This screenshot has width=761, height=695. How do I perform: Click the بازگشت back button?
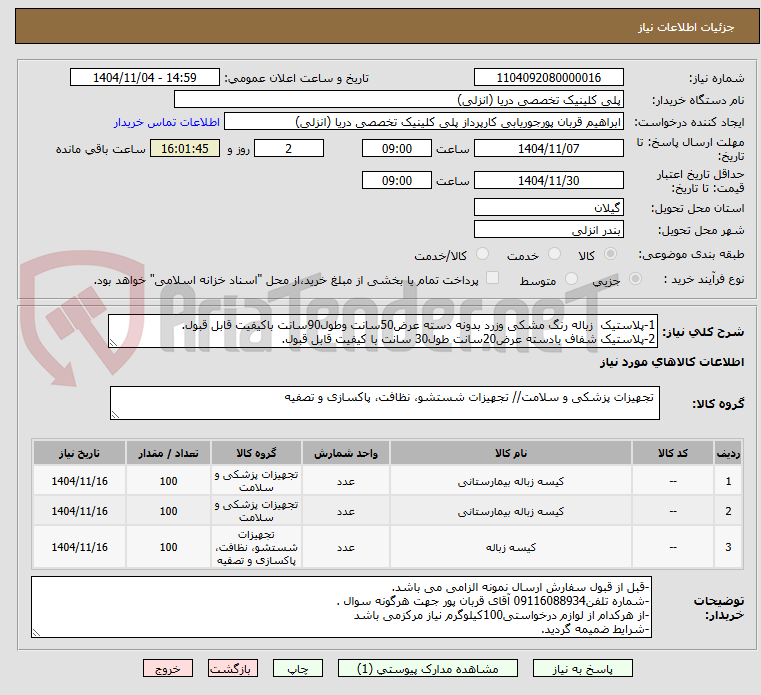pyautogui.click(x=232, y=668)
